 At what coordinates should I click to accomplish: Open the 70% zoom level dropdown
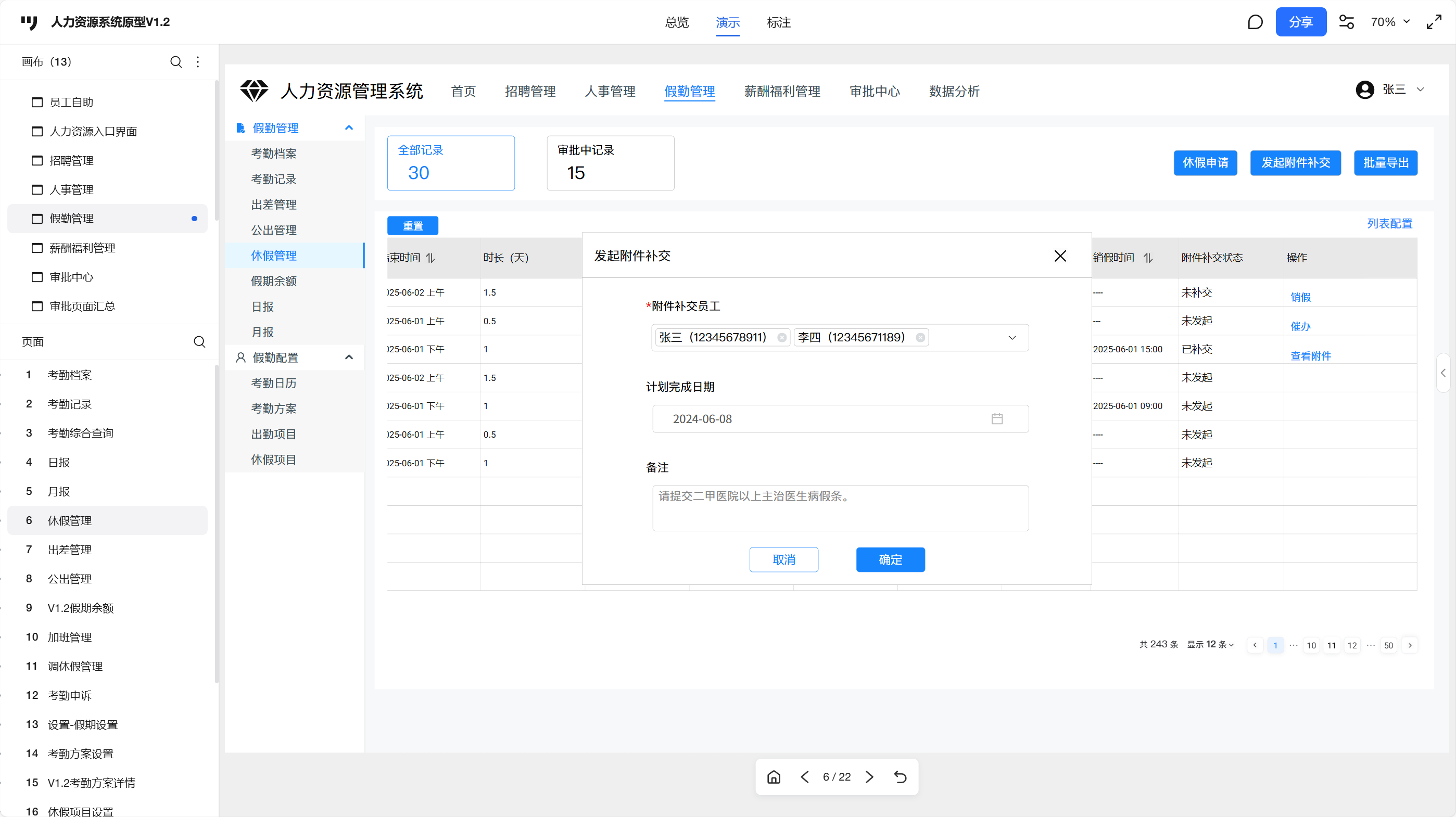tap(1390, 22)
